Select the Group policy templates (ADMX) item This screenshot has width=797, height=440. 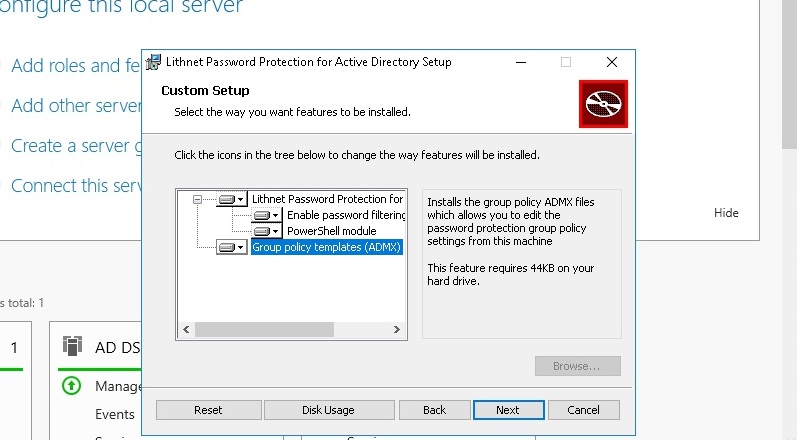point(326,247)
